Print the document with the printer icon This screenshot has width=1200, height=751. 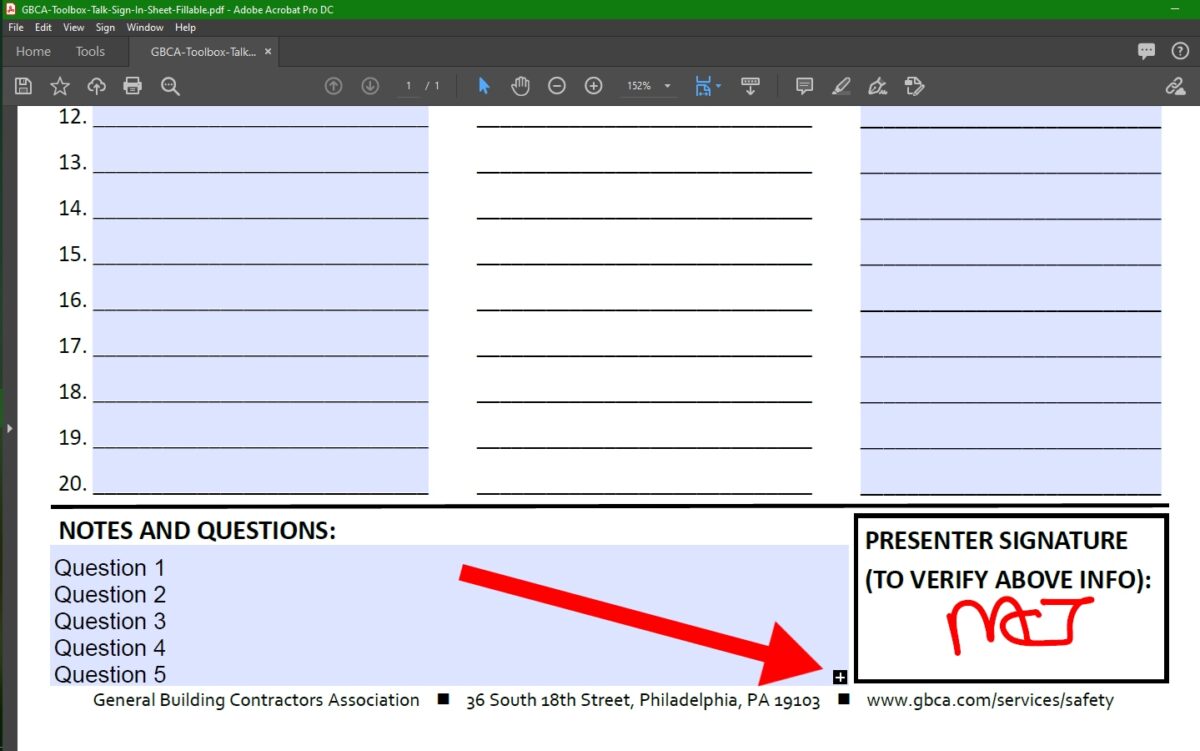tap(133, 86)
